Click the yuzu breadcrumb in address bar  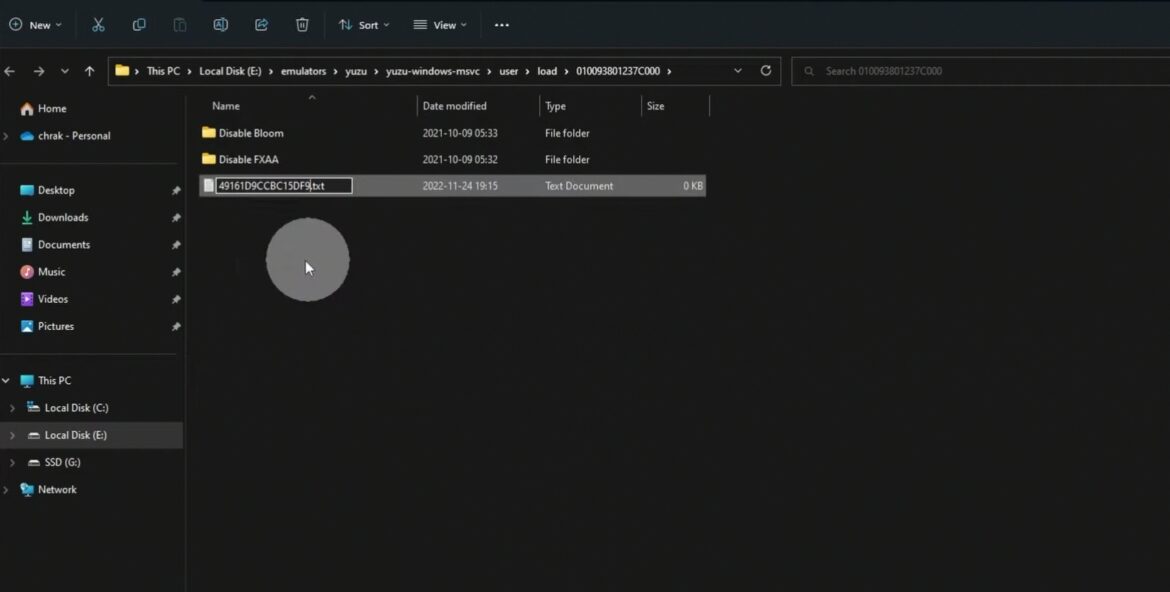356,71
